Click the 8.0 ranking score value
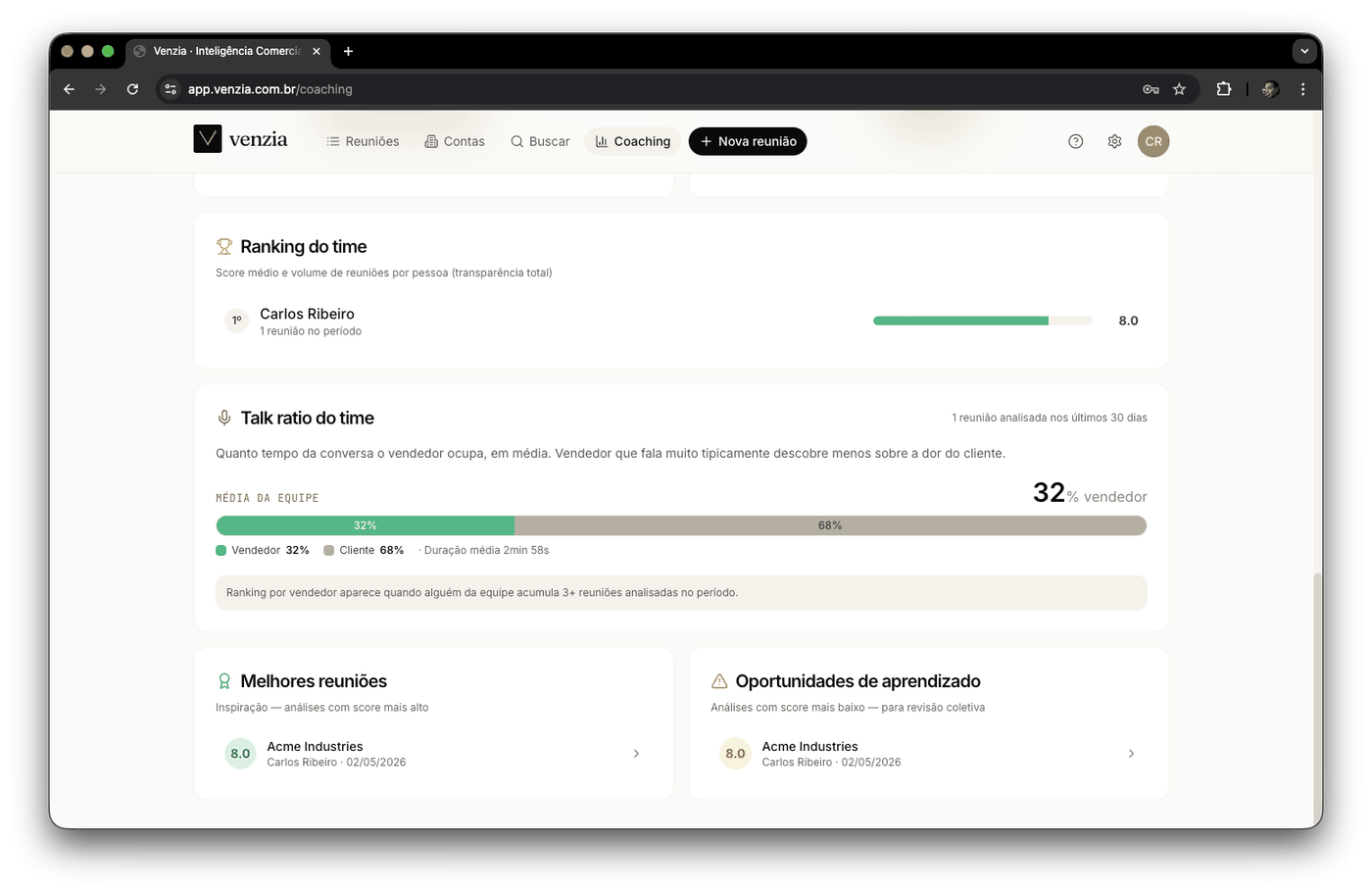 (1128, 321)
